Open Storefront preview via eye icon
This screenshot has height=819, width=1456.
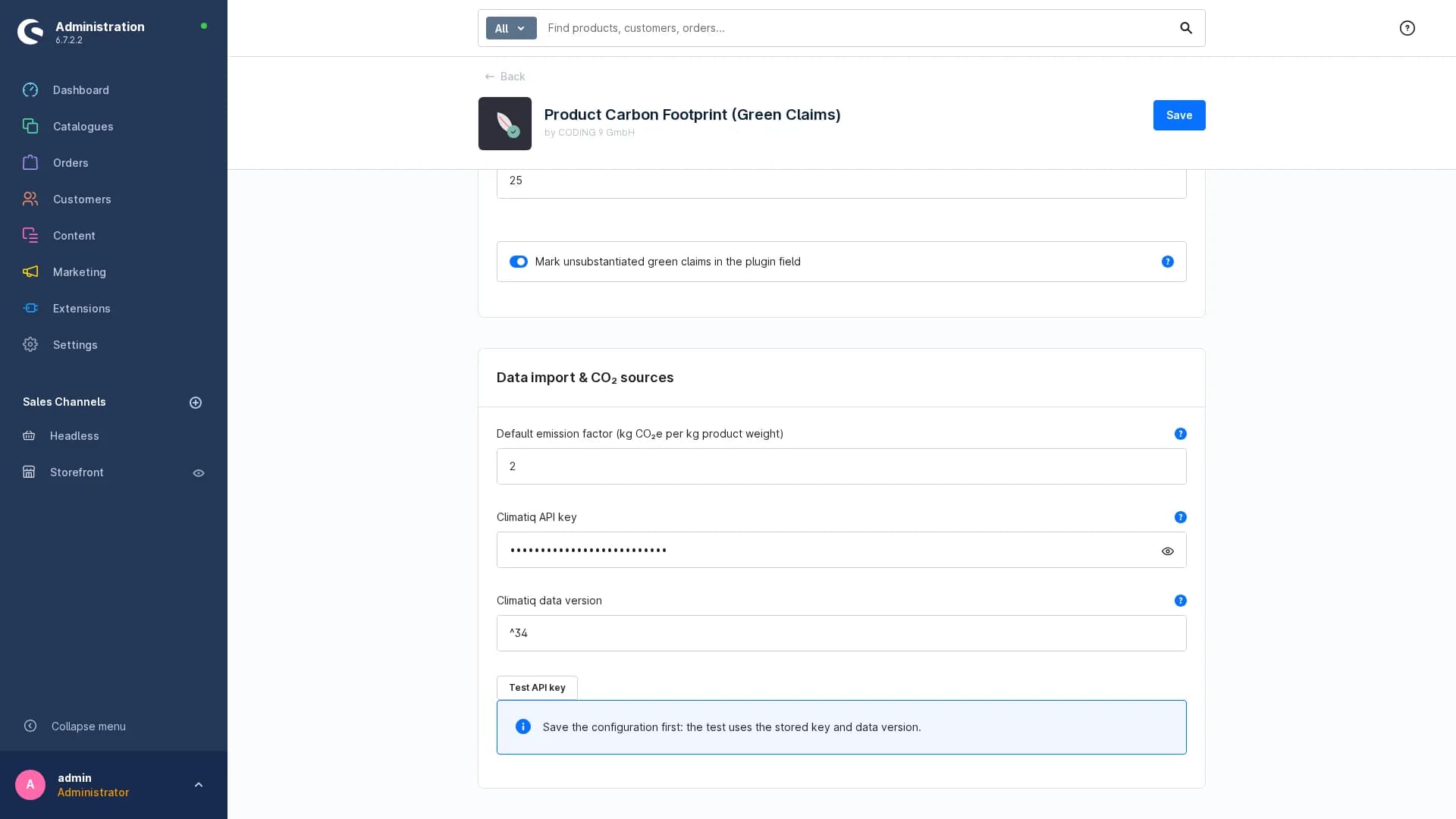click(x=199, y=473)
